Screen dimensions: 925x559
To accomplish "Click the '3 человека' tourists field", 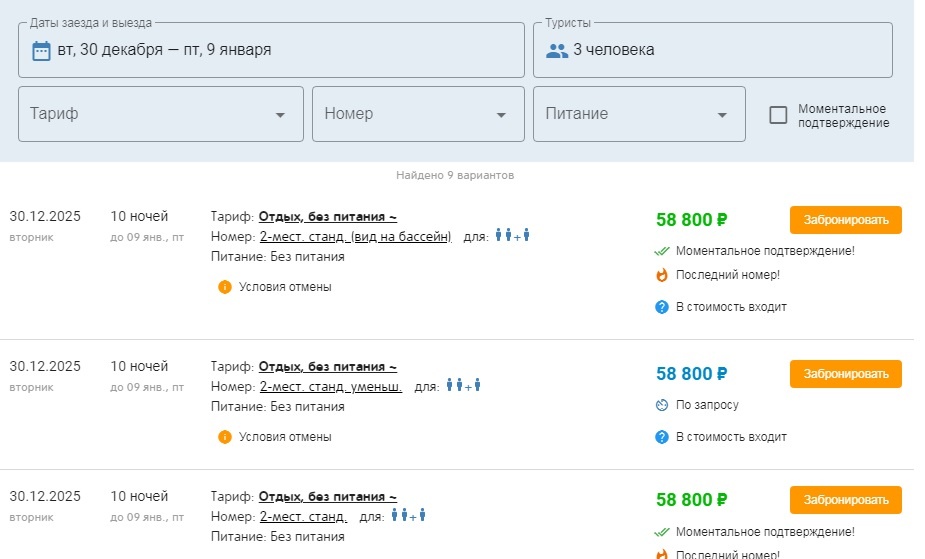I will pyautogui.click(x=712, y=50).
